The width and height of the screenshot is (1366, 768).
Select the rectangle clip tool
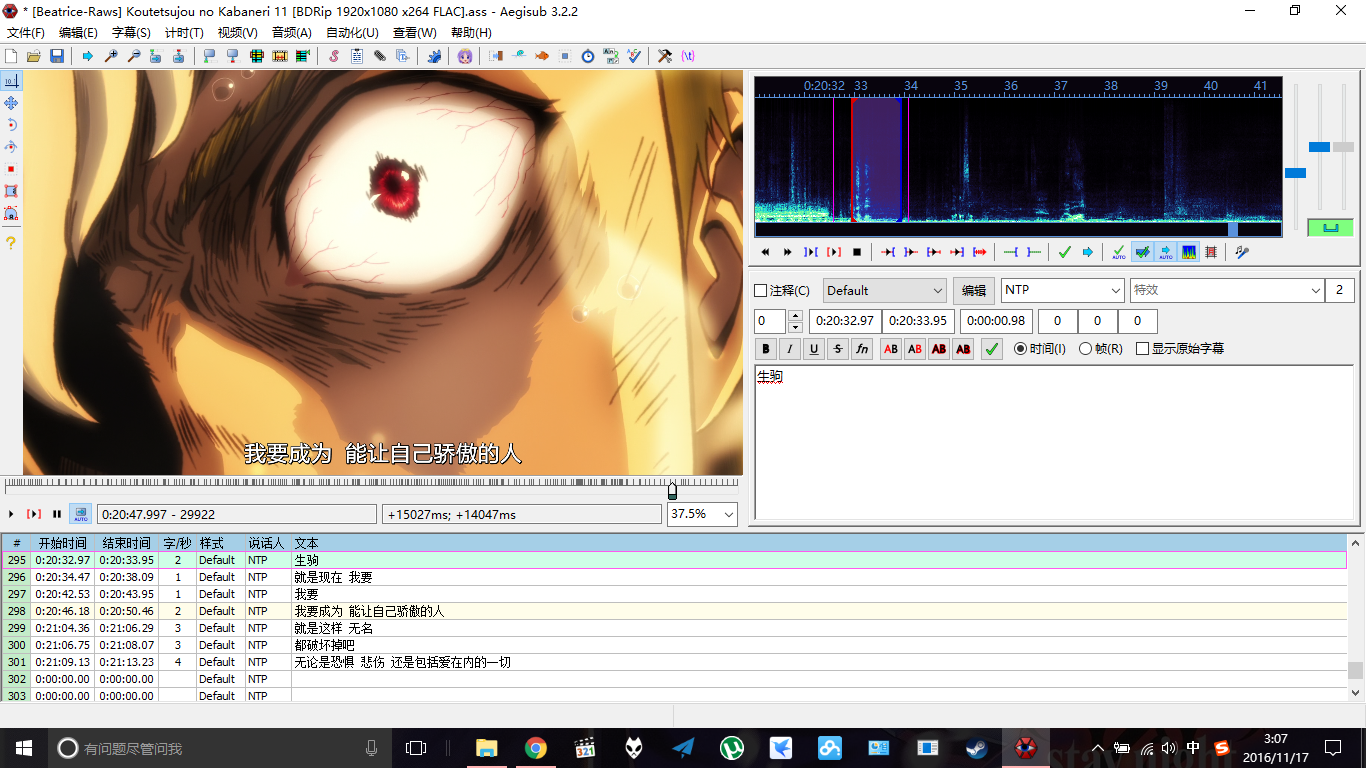[x=11, y=191]
